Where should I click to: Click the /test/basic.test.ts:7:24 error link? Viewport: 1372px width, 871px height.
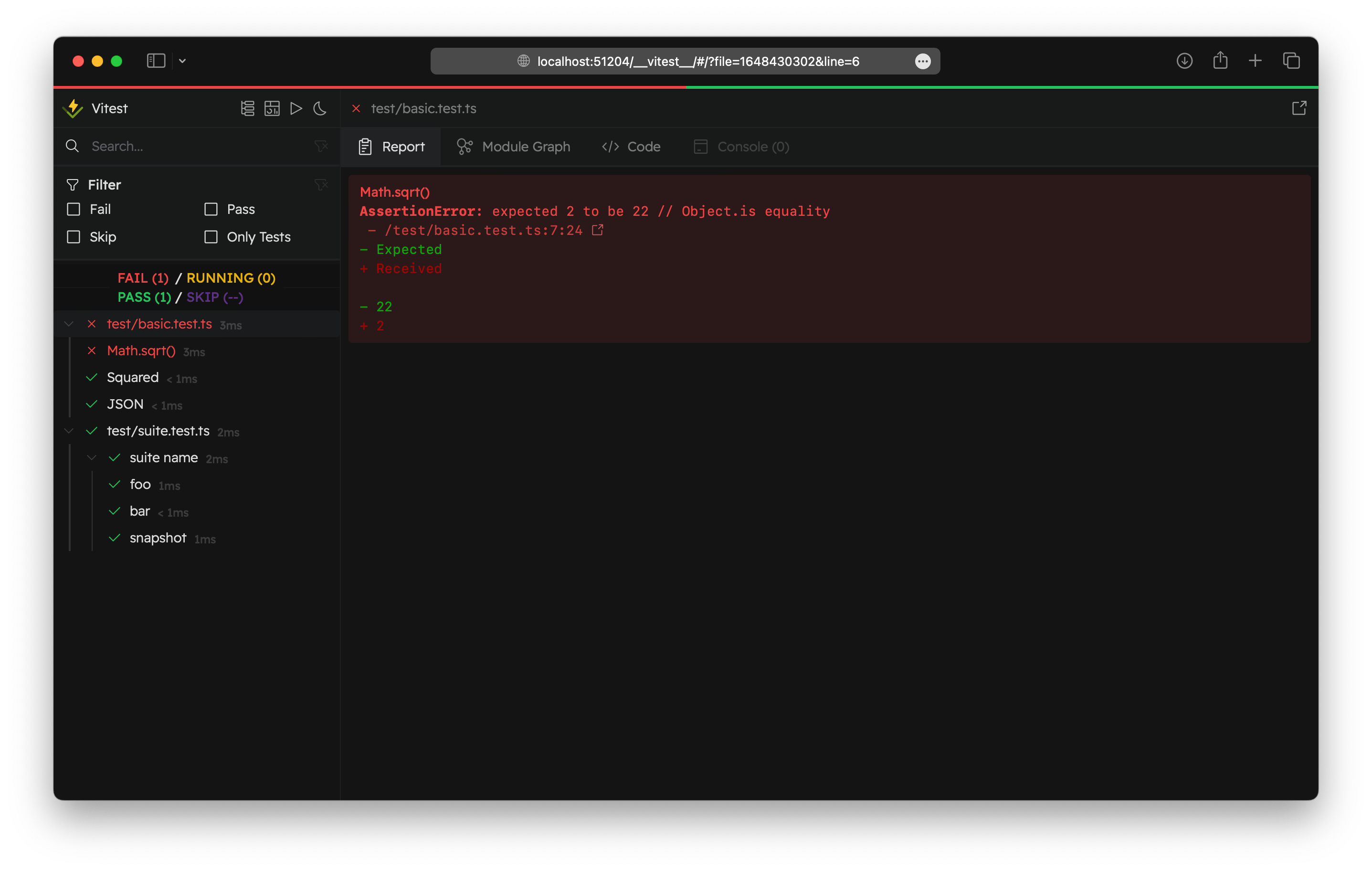click(483, 230)
